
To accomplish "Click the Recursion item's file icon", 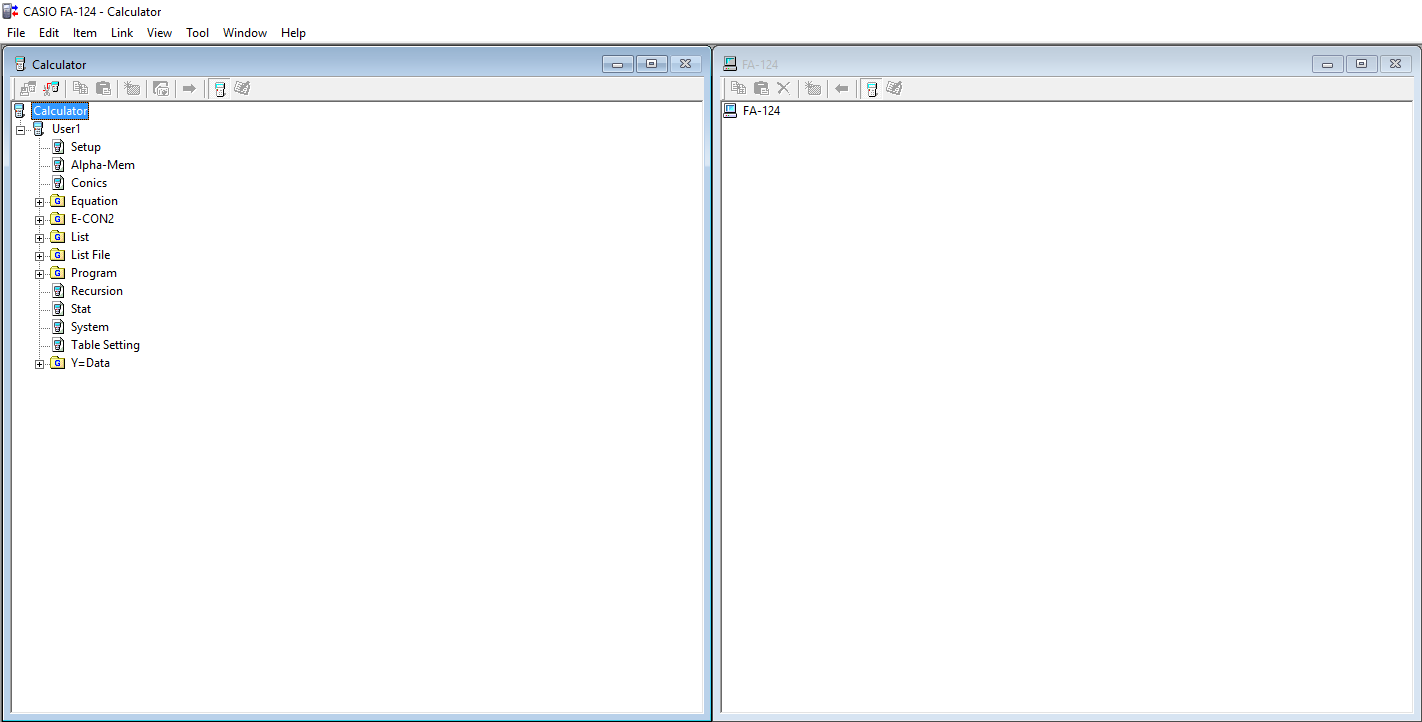I will [x=58, y=291].
